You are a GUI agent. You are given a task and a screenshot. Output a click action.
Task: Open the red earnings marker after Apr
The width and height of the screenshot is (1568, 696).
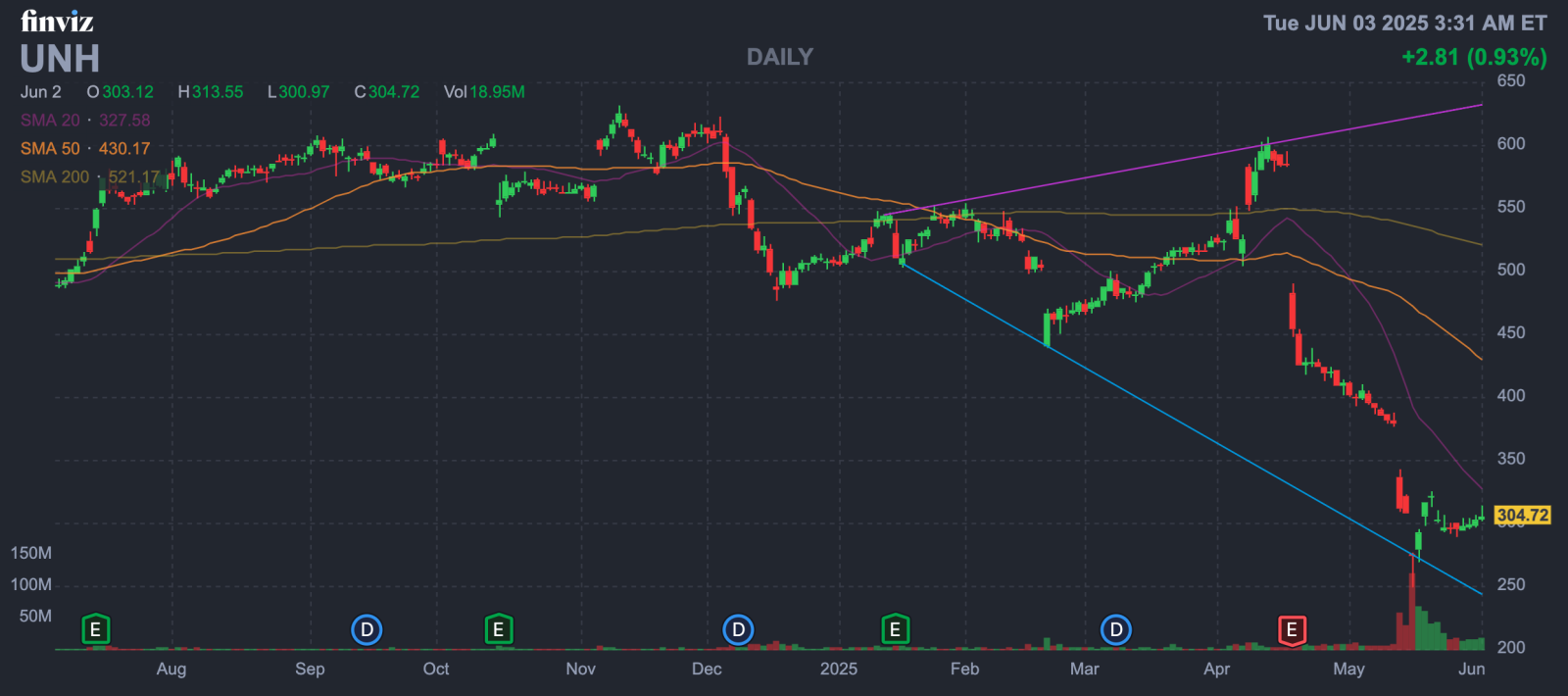1292,629
